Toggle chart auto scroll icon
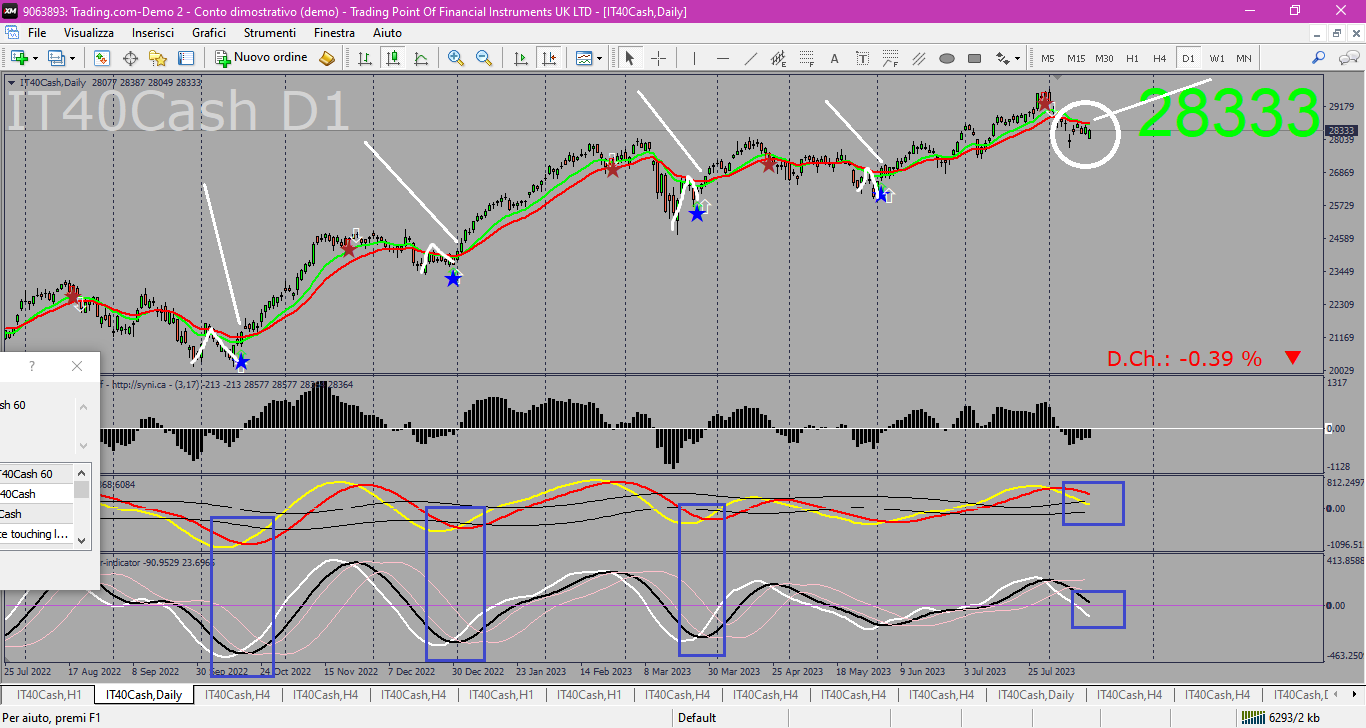The width and height of the screenshot is (1366, 728). click(520, 58)
